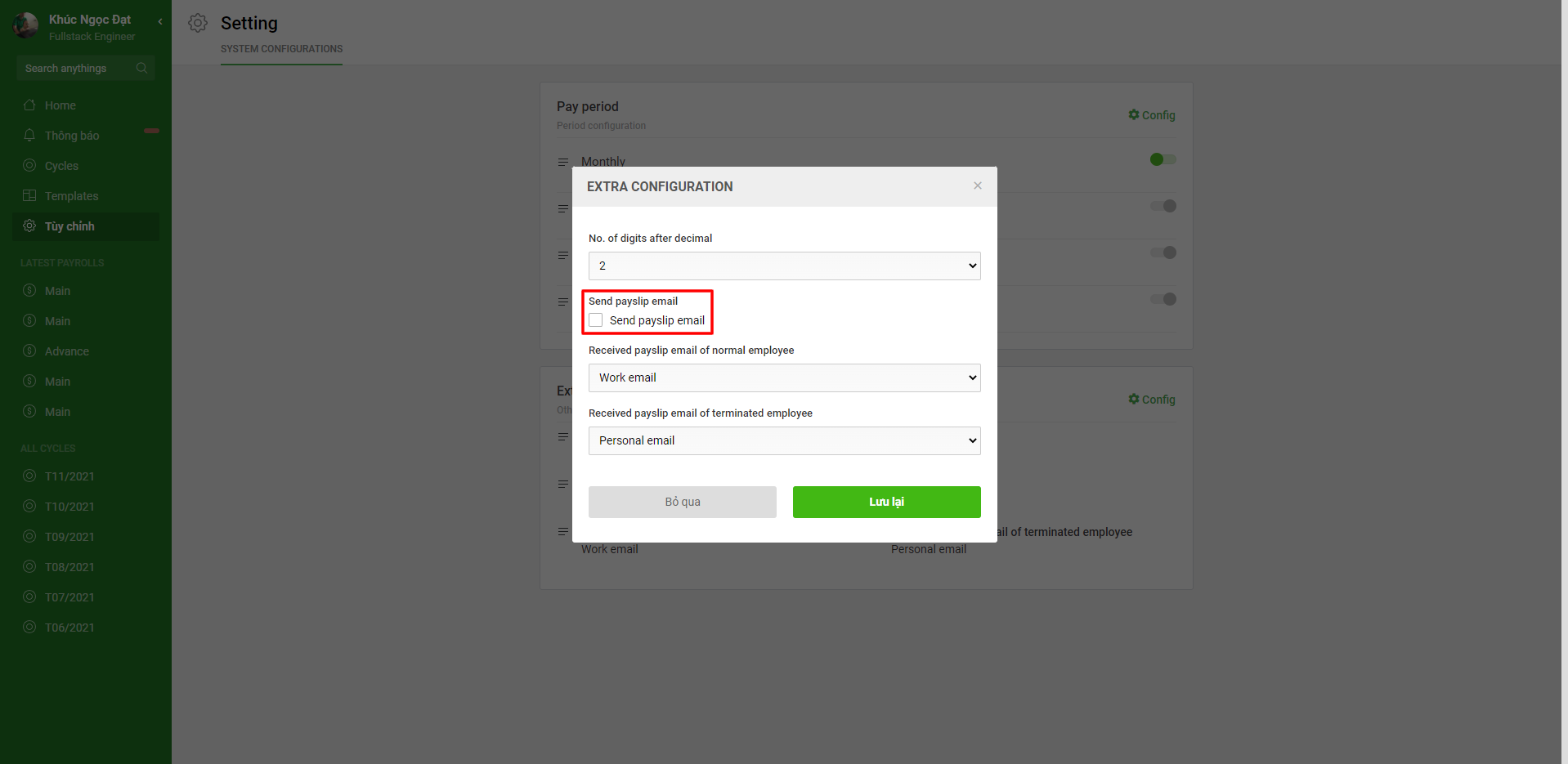The width and height of the screenshot is (1568, 764).
Task: Toggle the fourth pay period switch
Action: tap(1163, 299)
